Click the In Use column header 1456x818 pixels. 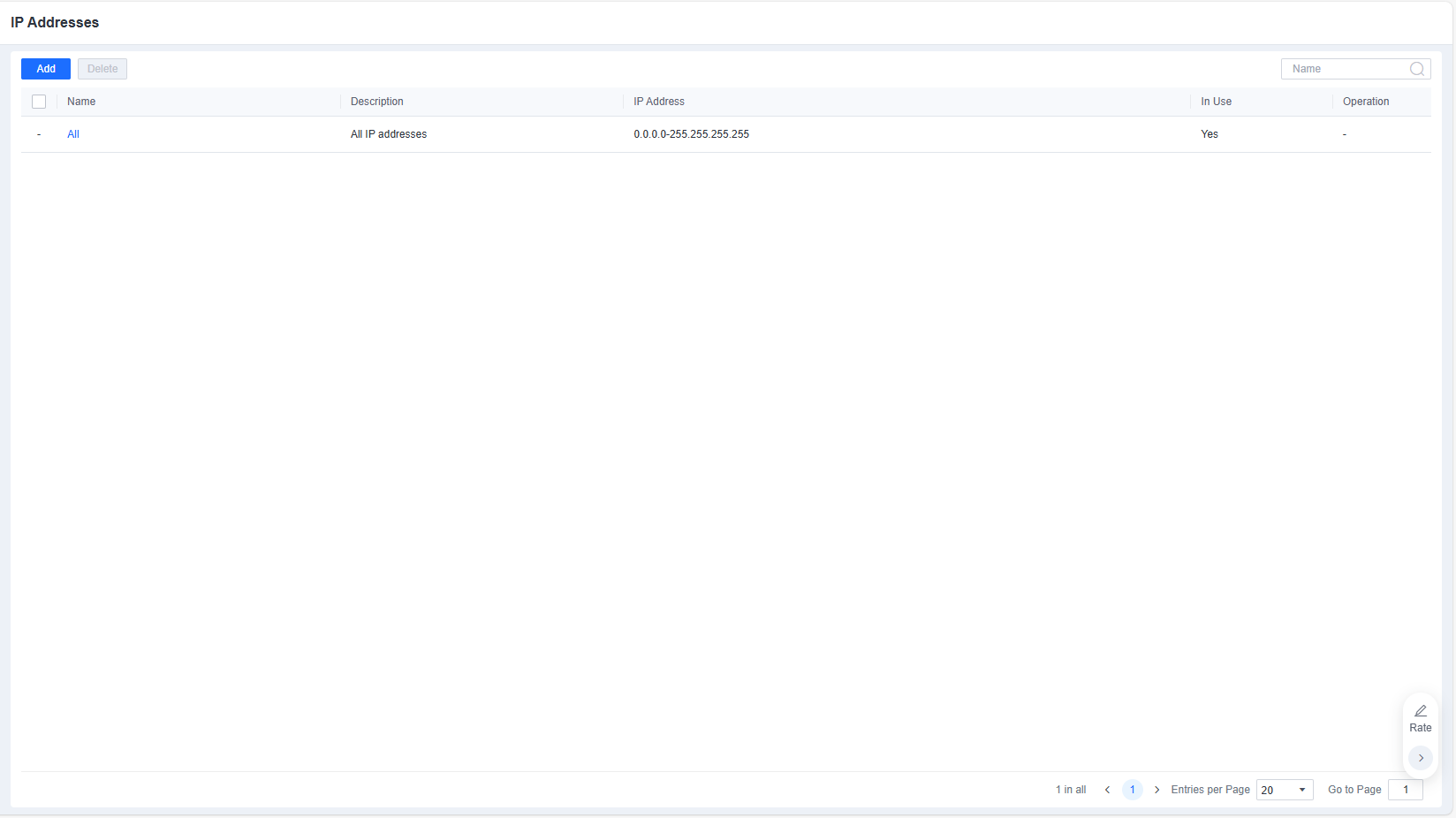point(1216,102)
